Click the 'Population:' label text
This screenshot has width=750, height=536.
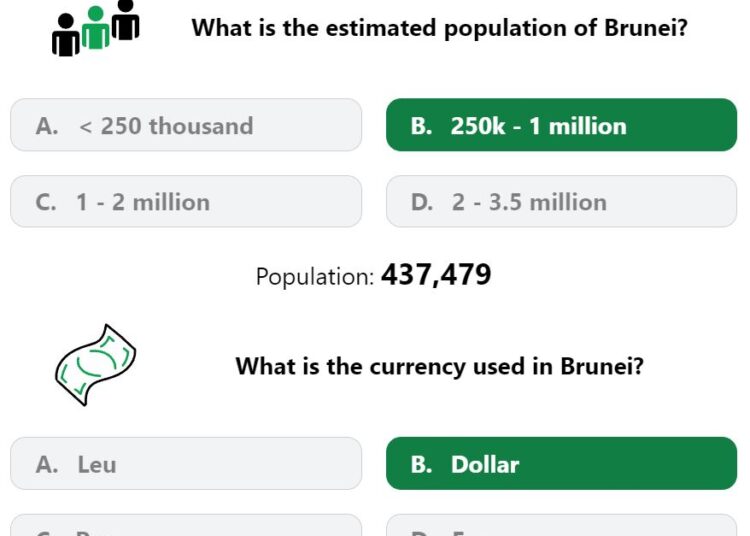[x=315, y=276]
